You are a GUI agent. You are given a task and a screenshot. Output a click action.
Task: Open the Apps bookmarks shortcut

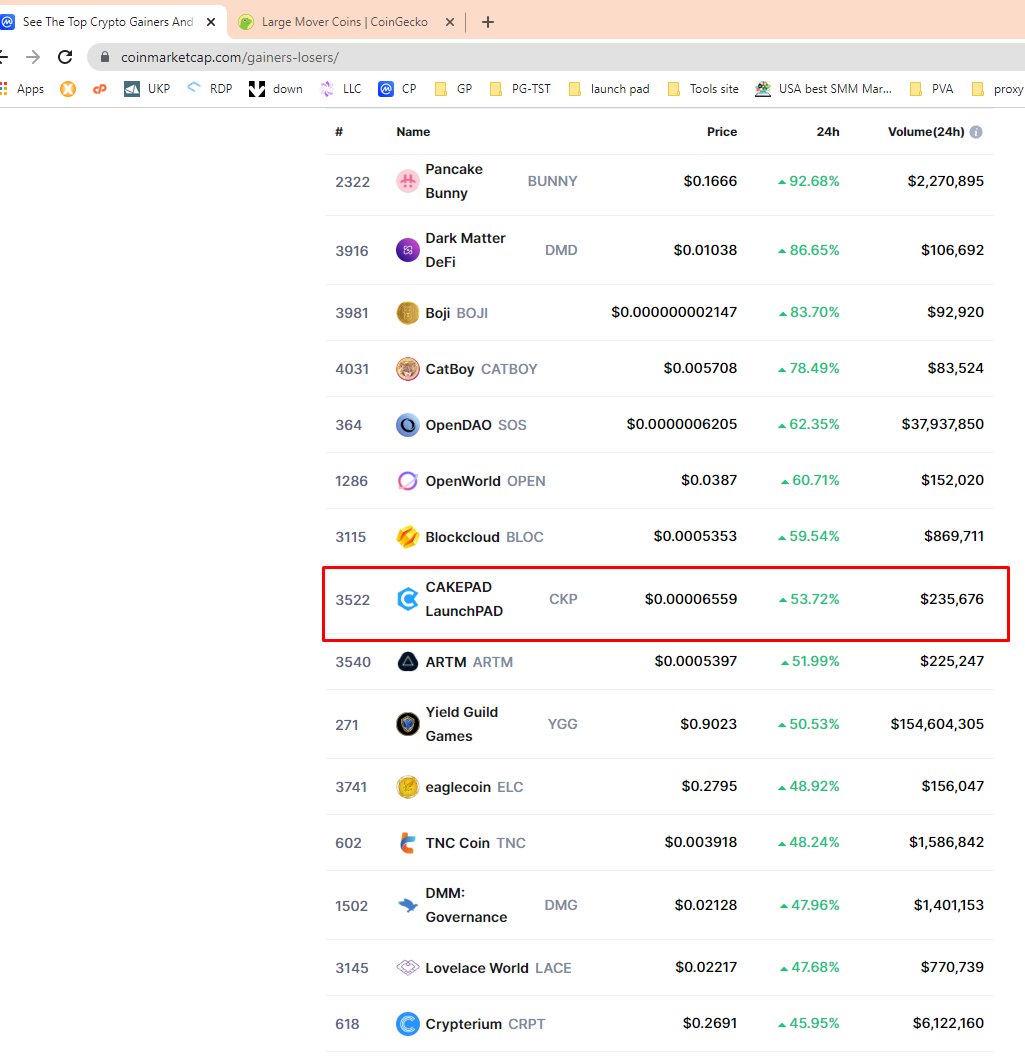(x=22, y=89)
